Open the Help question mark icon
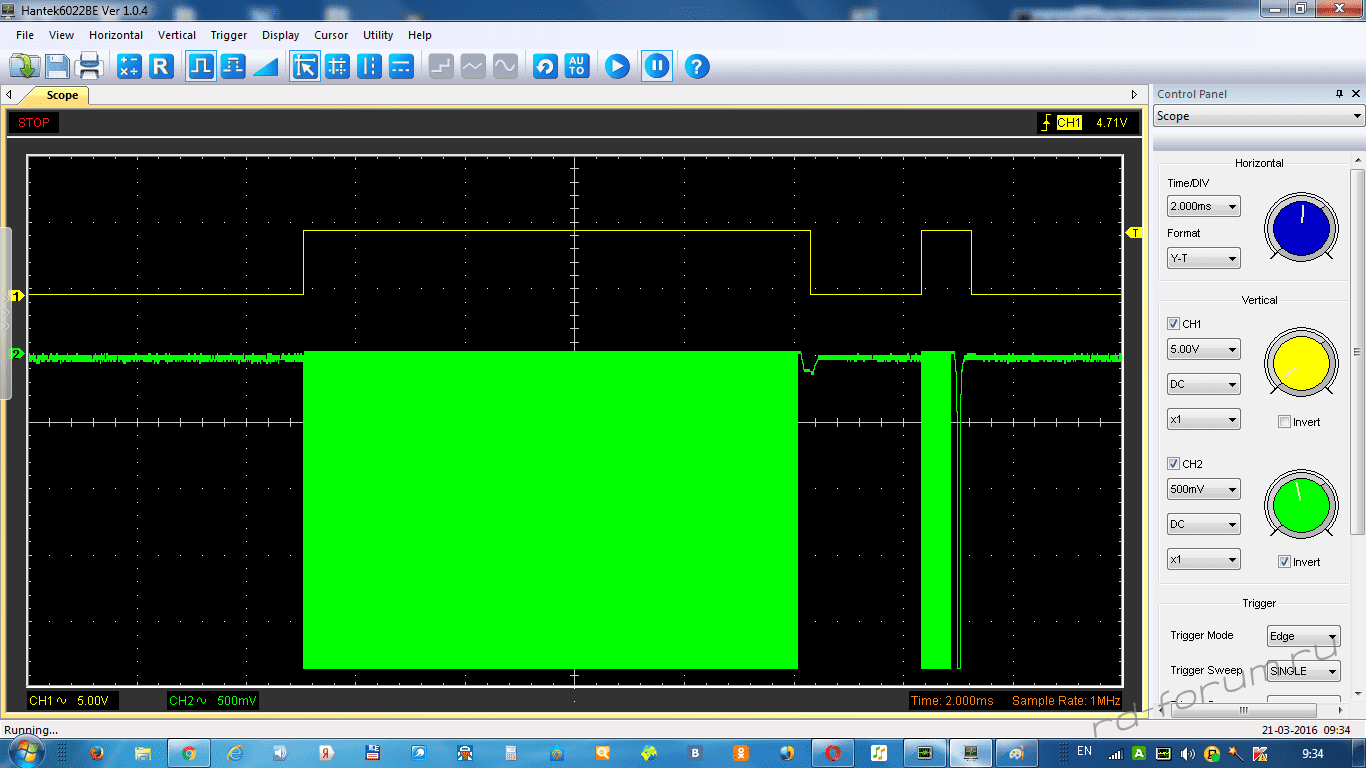Viewport: 1366px width, 768px height. click(x=697, y=67)
